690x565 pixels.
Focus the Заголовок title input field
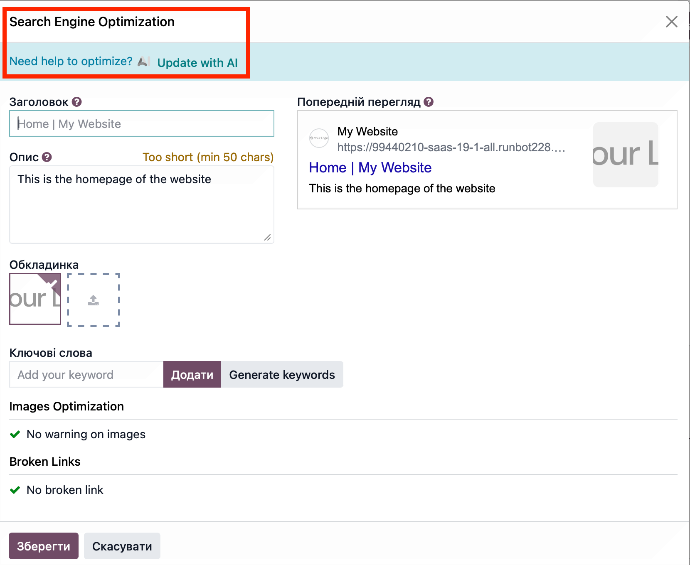(141, 124)
